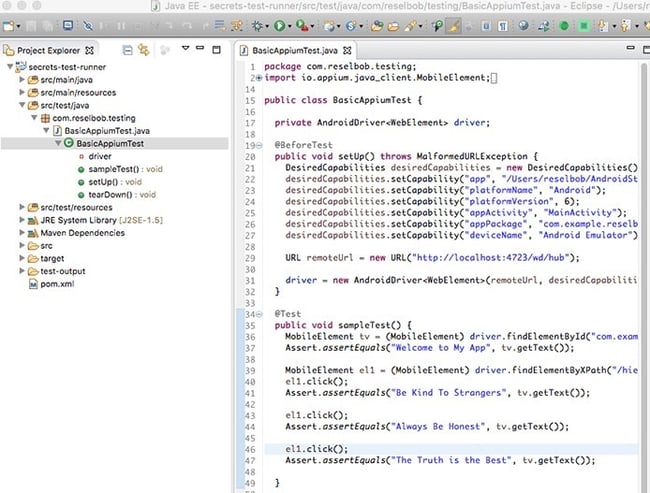The width and height of the screenshot is (650, 493).
Task: Collapse the setUp method fold at line 19
Action: tap(259, 146)
